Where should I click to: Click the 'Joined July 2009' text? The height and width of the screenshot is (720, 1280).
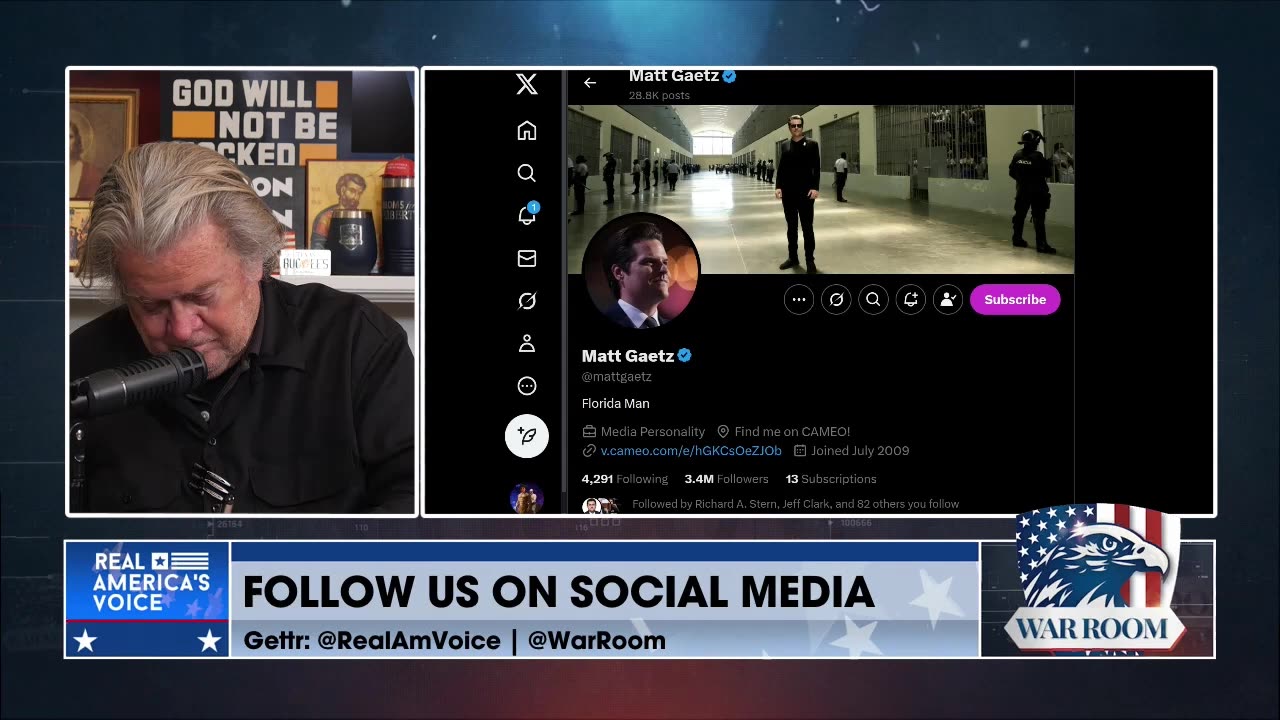[x=860, y=451]
